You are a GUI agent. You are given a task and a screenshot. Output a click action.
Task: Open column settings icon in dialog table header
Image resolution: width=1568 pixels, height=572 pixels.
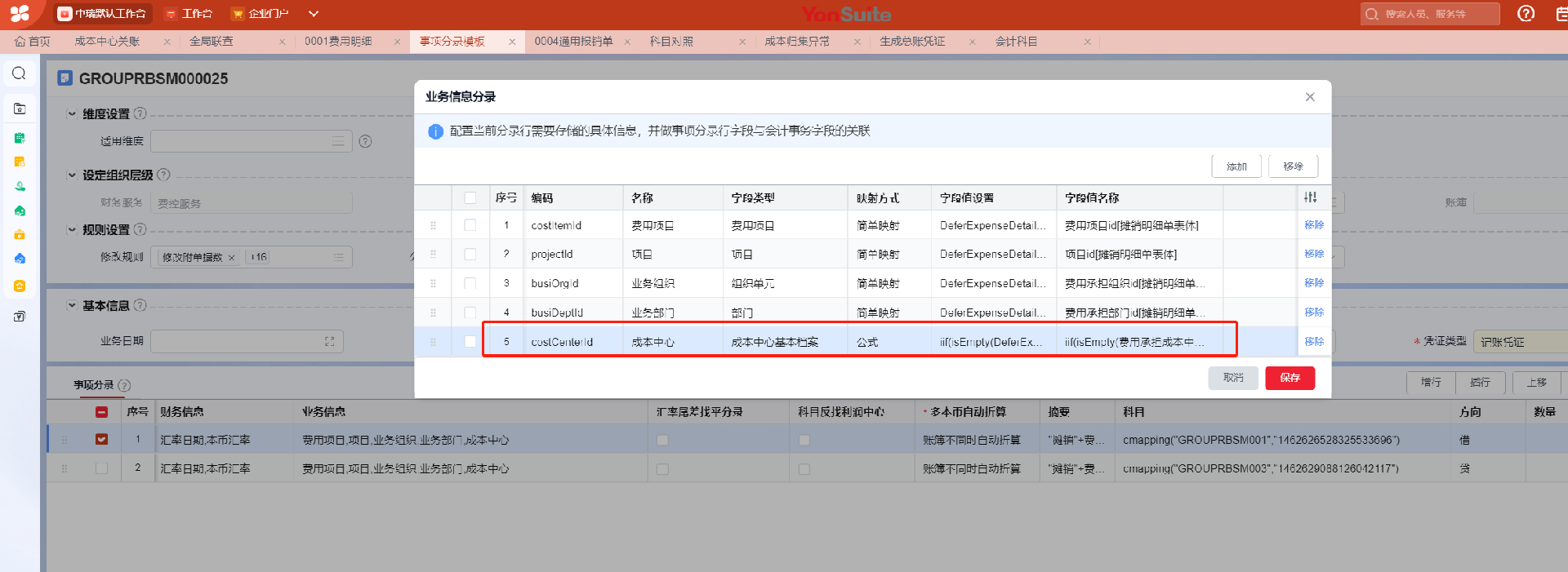(x=1310, y=197)
